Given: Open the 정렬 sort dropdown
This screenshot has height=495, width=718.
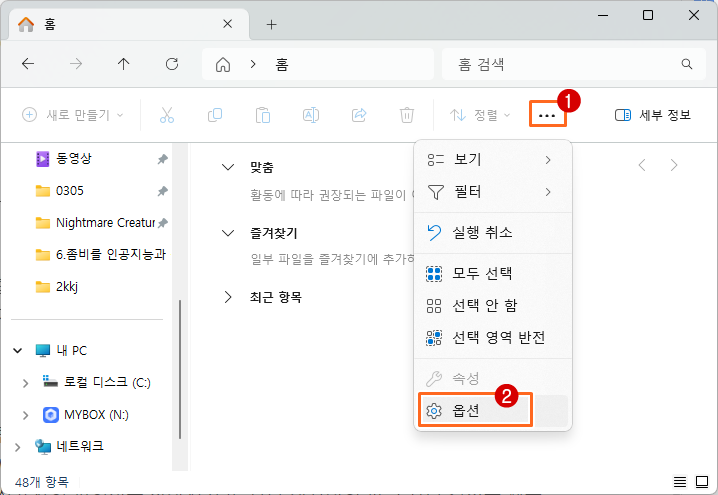Looking at the screenshot, I should (480, 115).
